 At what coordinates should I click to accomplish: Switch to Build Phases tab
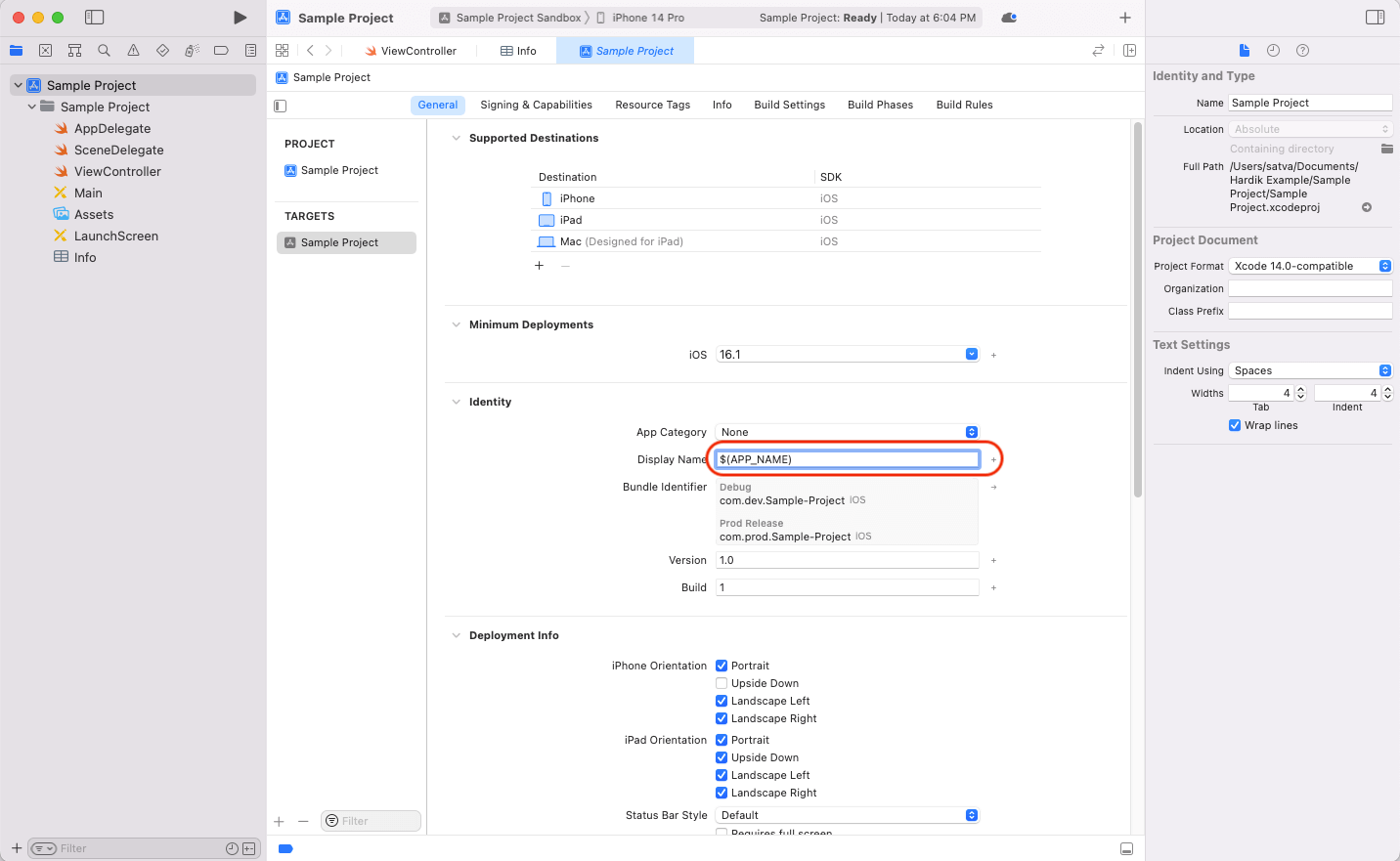click(880, 105)
